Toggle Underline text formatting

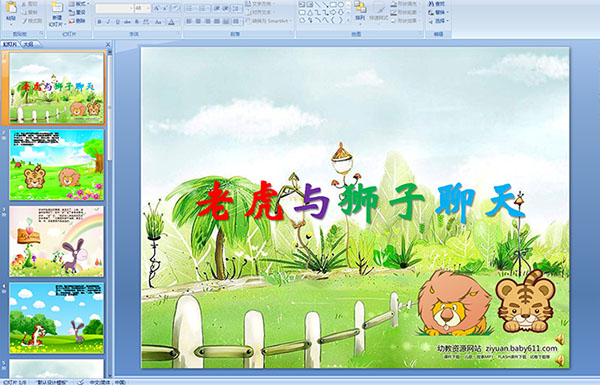pyautogui.click(x=117, y=22)
